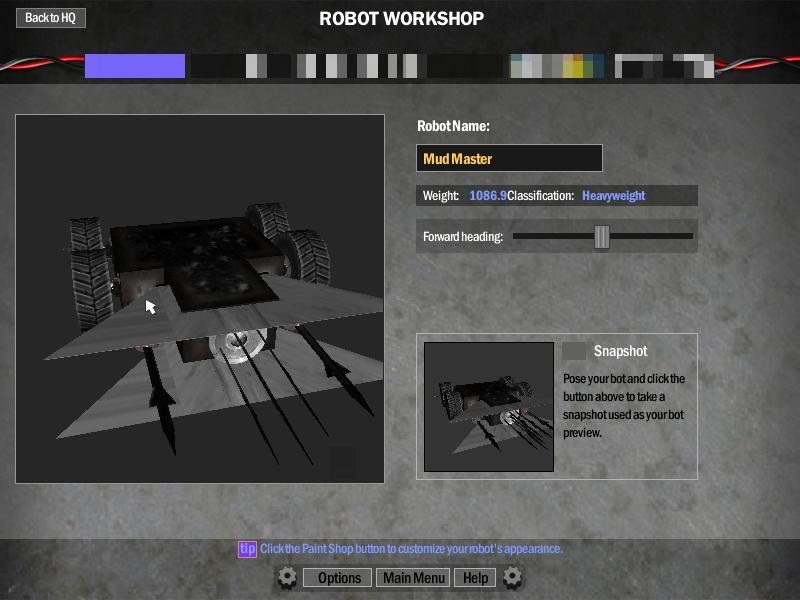Click the Robot Name field containing Mud Master
800x600 pixels.
click(509, 158)
